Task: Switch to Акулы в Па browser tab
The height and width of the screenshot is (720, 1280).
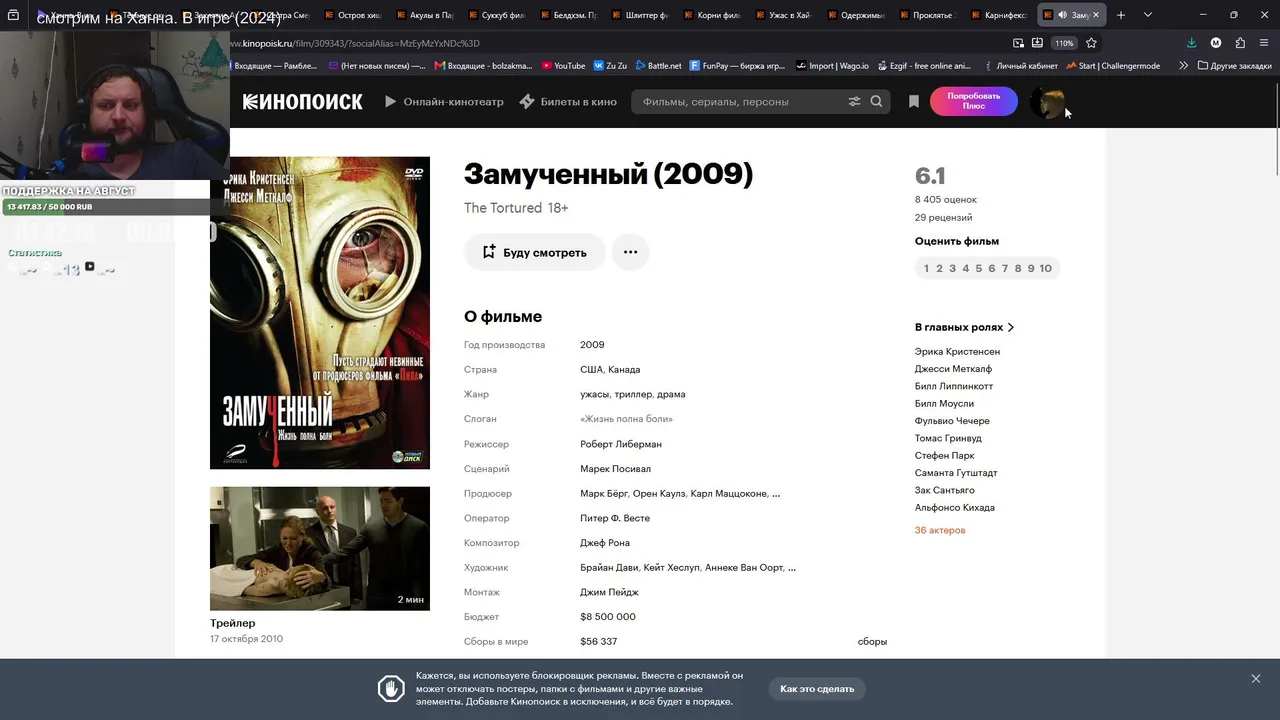Action: pyautogui.click(x=424, y=15)
